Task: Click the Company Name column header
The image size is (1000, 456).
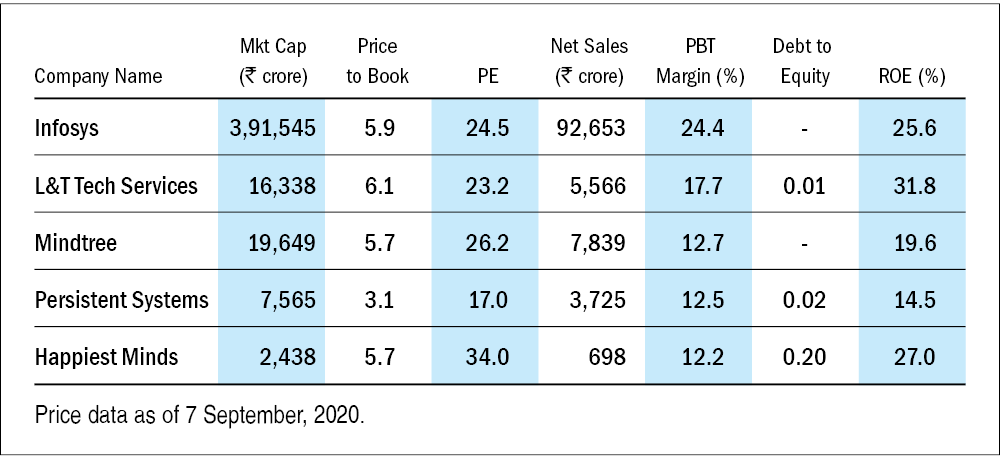Action: [98, 77]
